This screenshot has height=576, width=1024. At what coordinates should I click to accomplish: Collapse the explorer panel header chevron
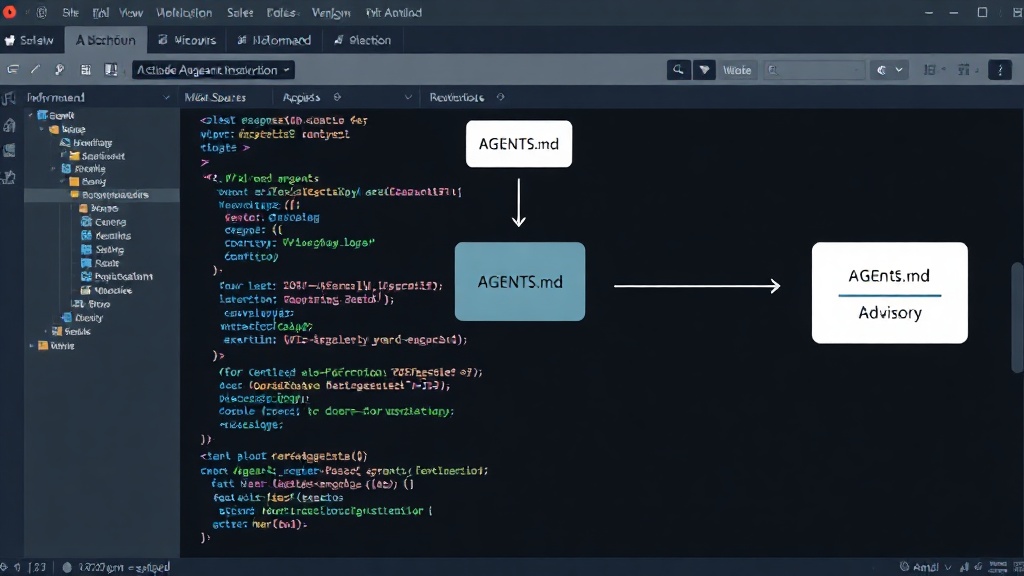click(x=166, y=97)
